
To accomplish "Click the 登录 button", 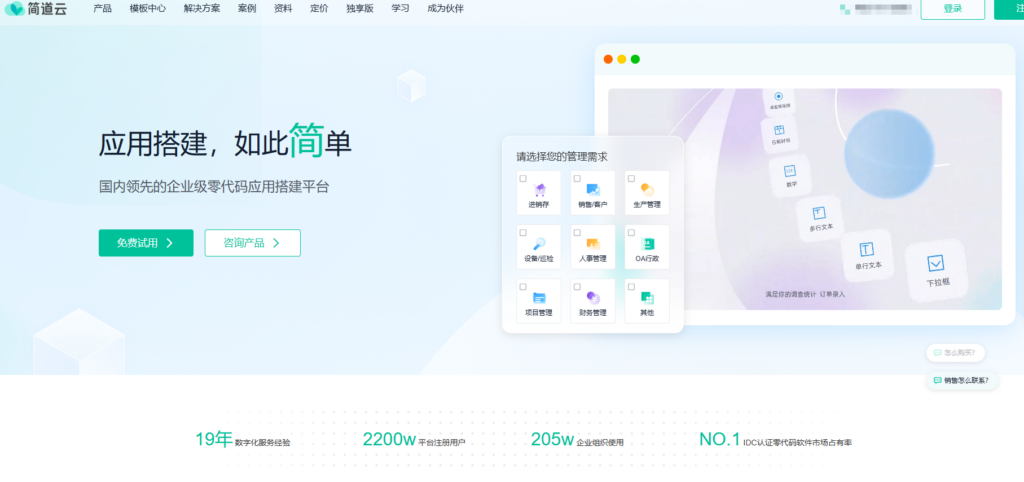I will 952,8.
